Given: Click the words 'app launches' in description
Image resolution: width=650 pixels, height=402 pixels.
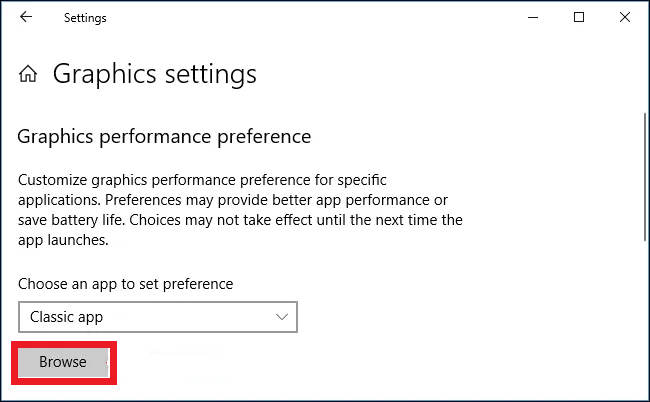Looking at the screenshot, I should (62, 240).
